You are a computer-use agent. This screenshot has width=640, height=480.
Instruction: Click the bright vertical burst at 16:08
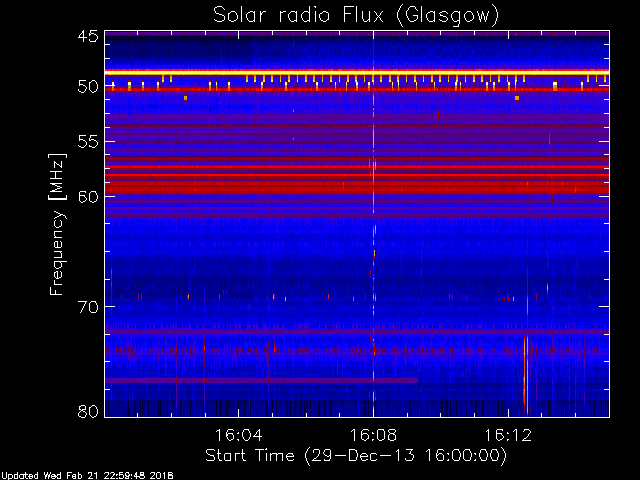373,224
